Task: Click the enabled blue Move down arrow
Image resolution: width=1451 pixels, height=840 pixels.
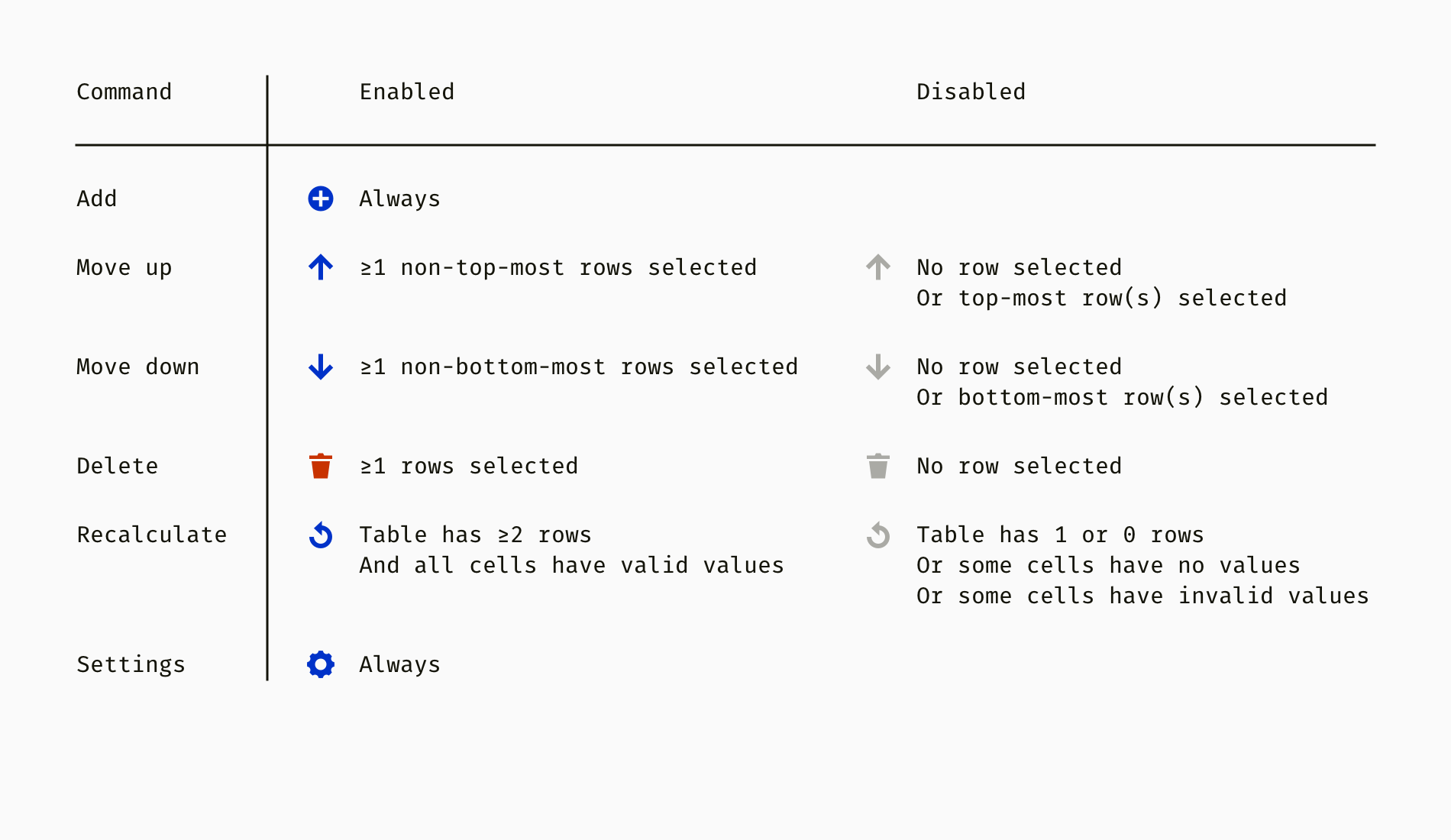Action: [321, 367]
